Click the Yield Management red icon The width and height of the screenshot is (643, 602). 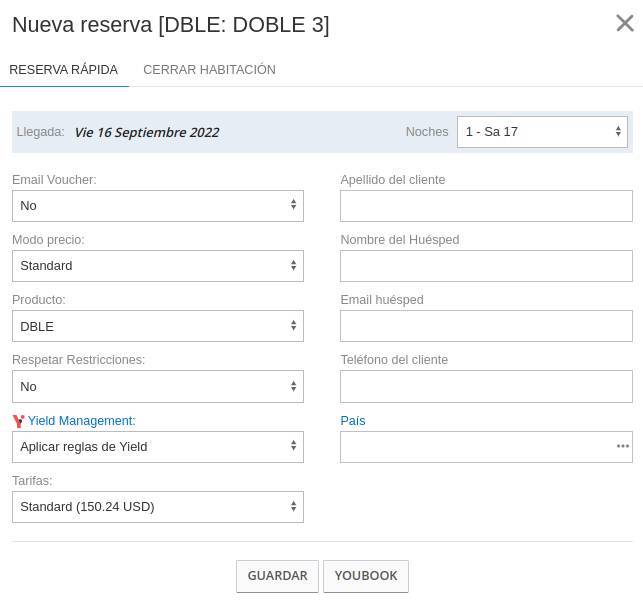point(18,421)
